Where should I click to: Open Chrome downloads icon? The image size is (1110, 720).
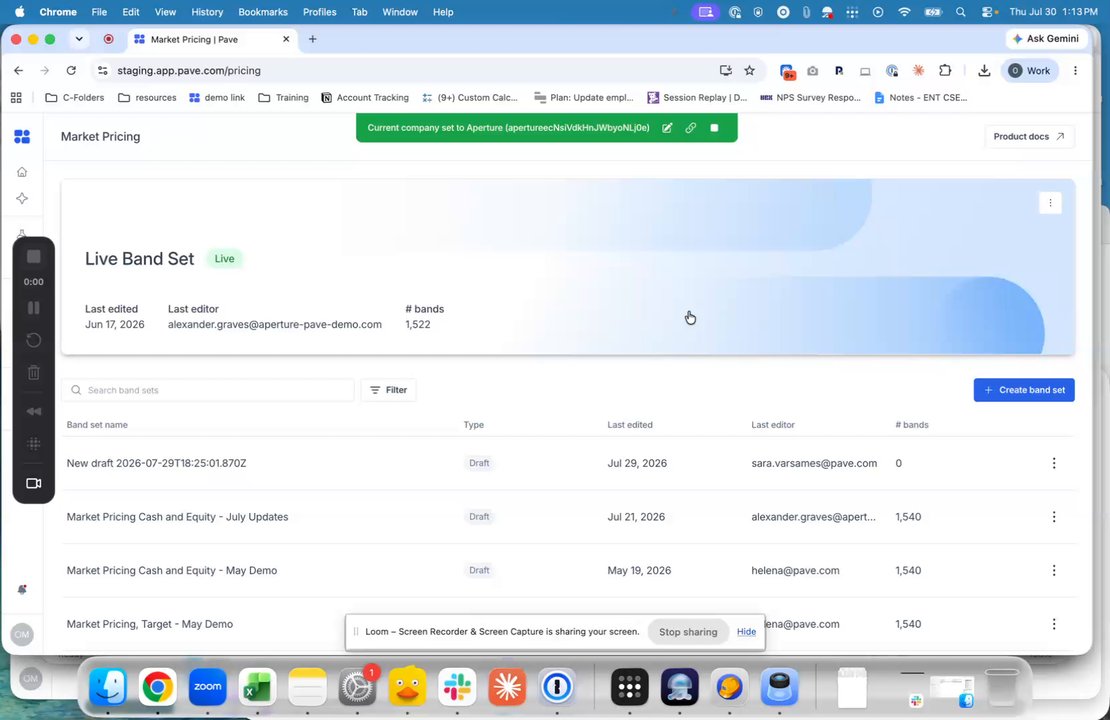(x=984, y=70)
